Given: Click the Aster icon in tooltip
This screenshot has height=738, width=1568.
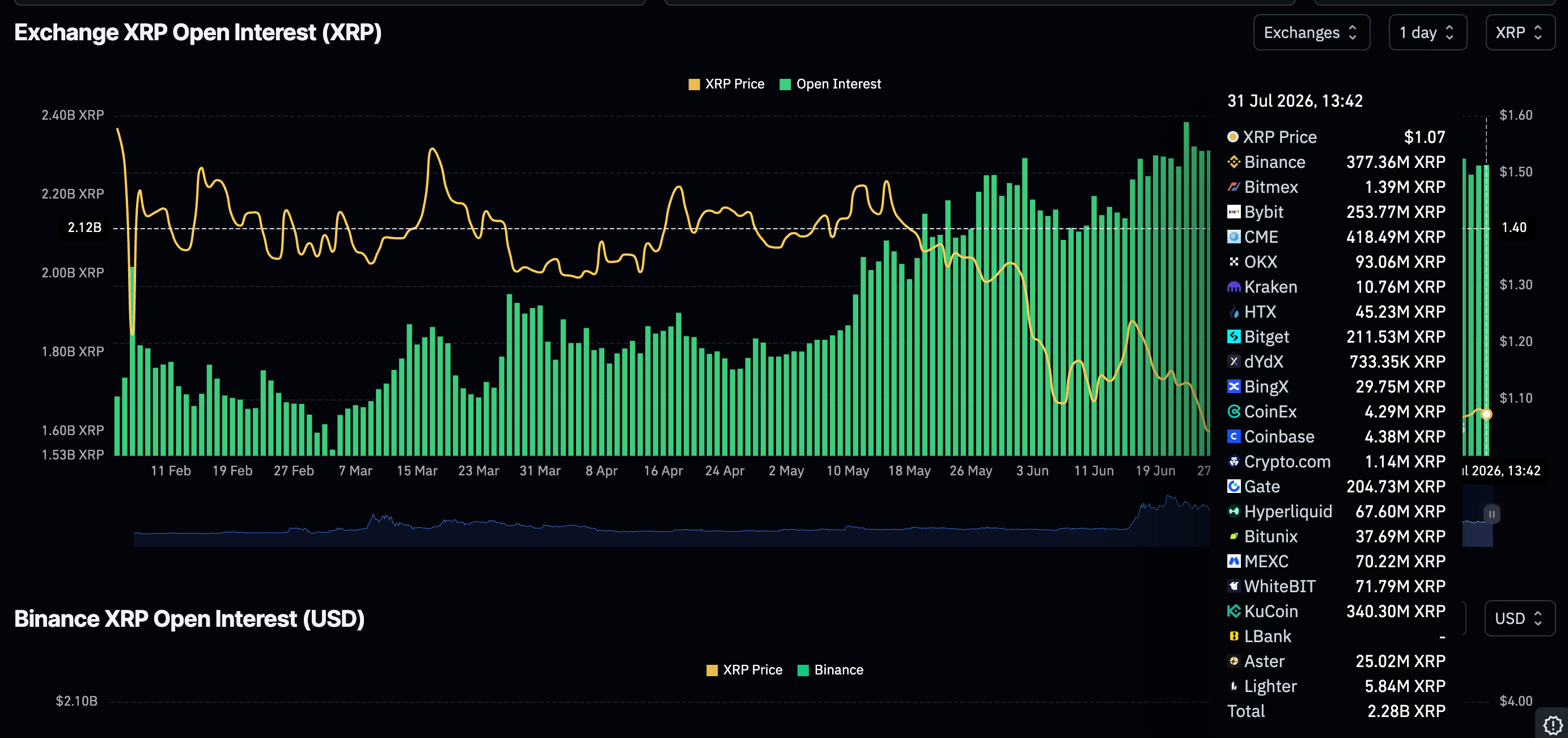Looking at the screenshot, I should pyautogui.click(x=1234, y=661).
